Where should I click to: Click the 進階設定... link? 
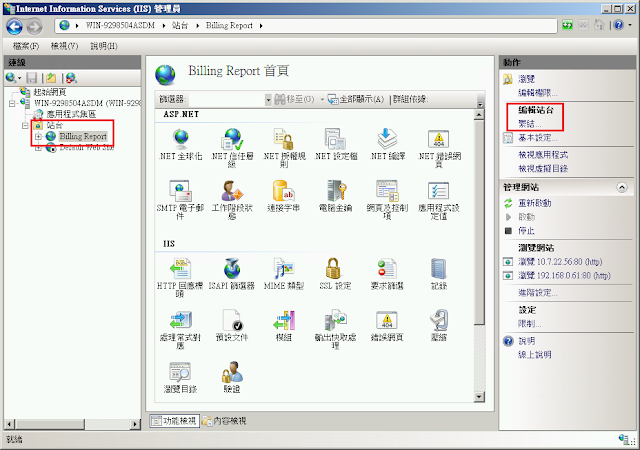[538, 292]
